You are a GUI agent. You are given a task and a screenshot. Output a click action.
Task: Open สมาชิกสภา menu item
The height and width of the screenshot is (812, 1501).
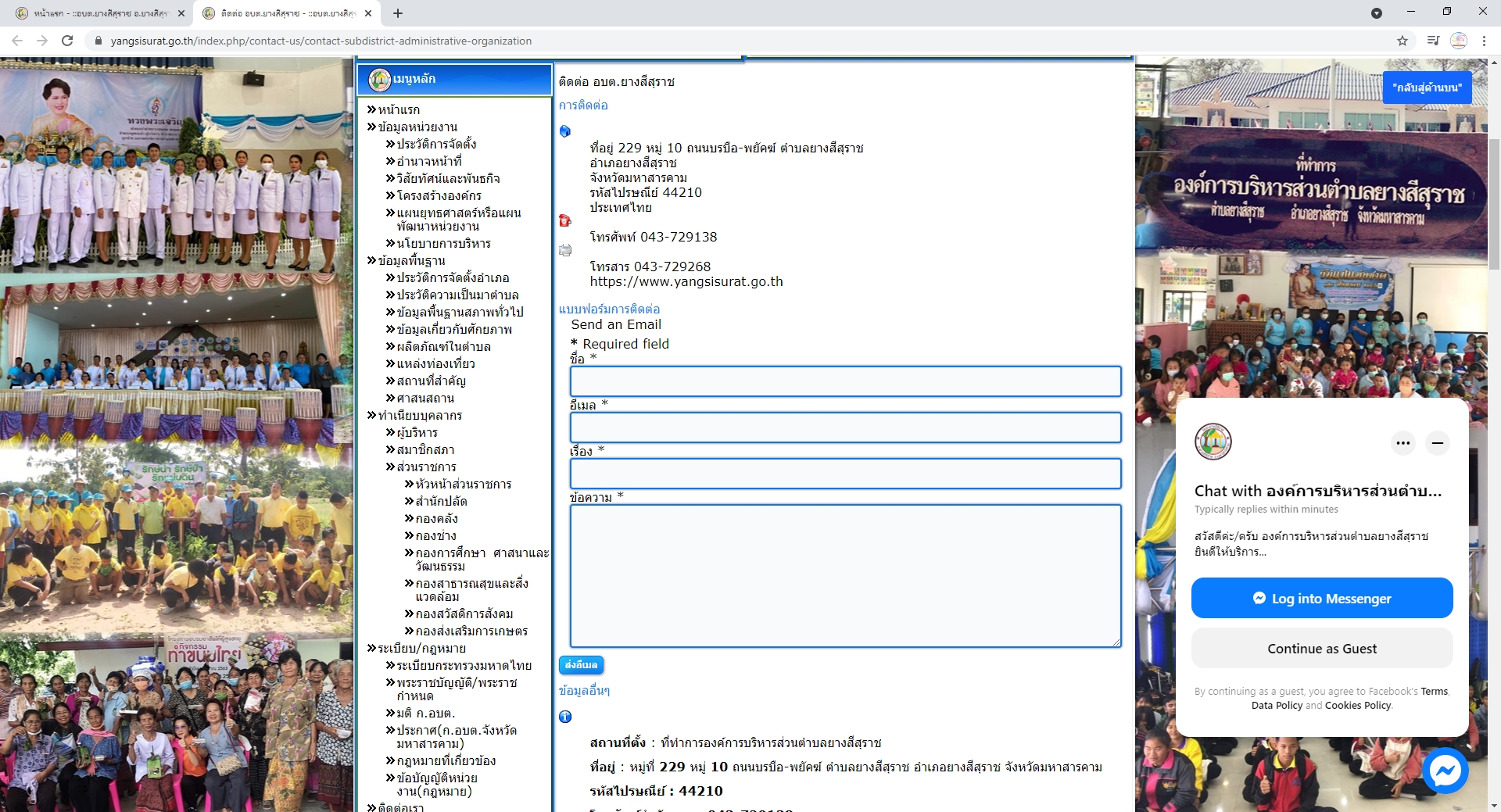click(425, 449)
